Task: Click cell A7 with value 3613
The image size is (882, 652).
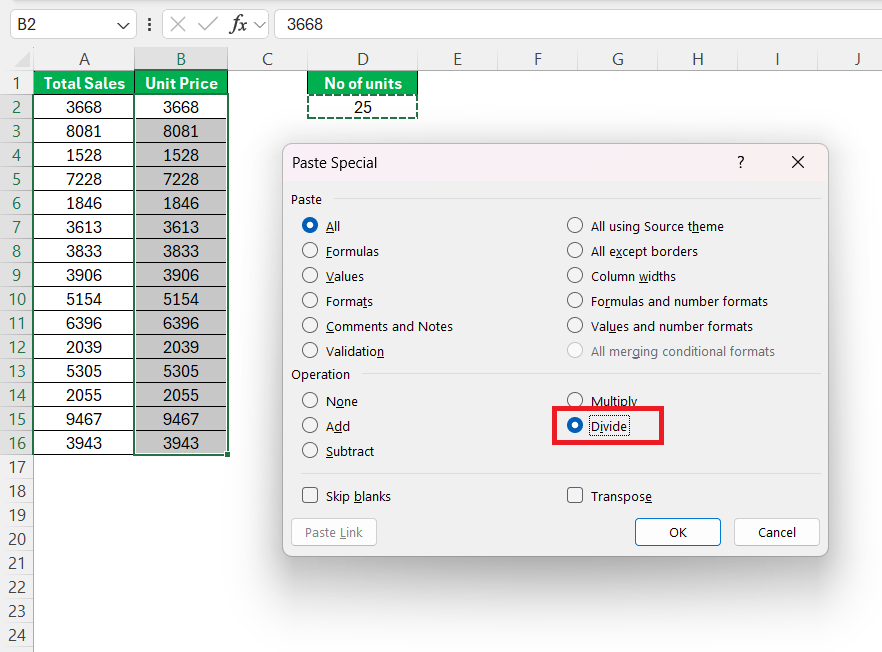Action: [84, 227]
